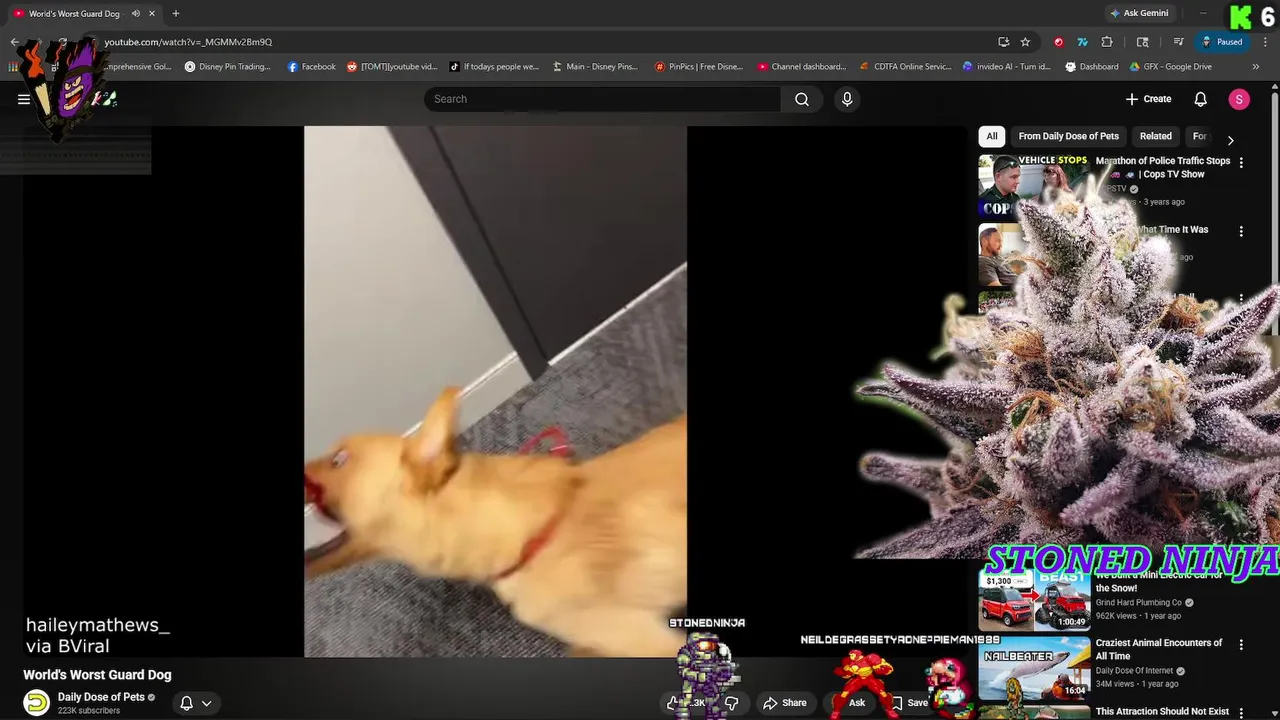Open the GFX - Google Drive bookmark

pyautogui.click(x=1170, y=67)
